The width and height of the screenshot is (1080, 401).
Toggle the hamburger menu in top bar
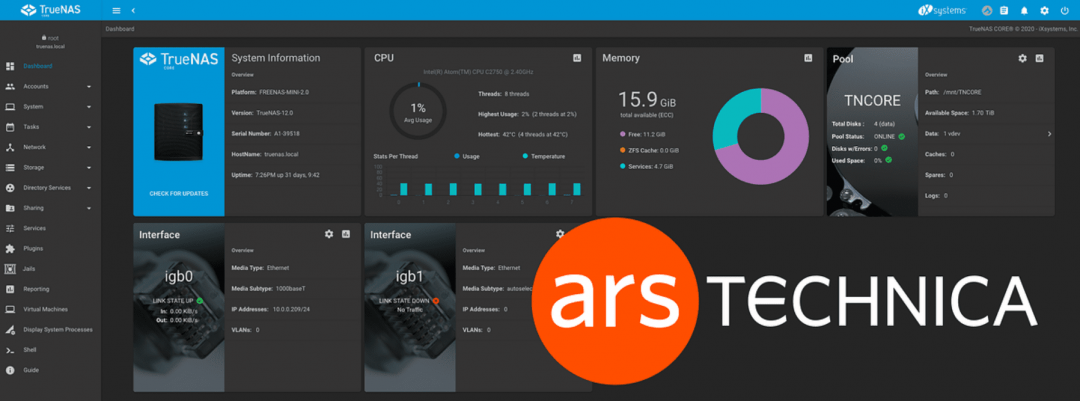pos(116,10)
